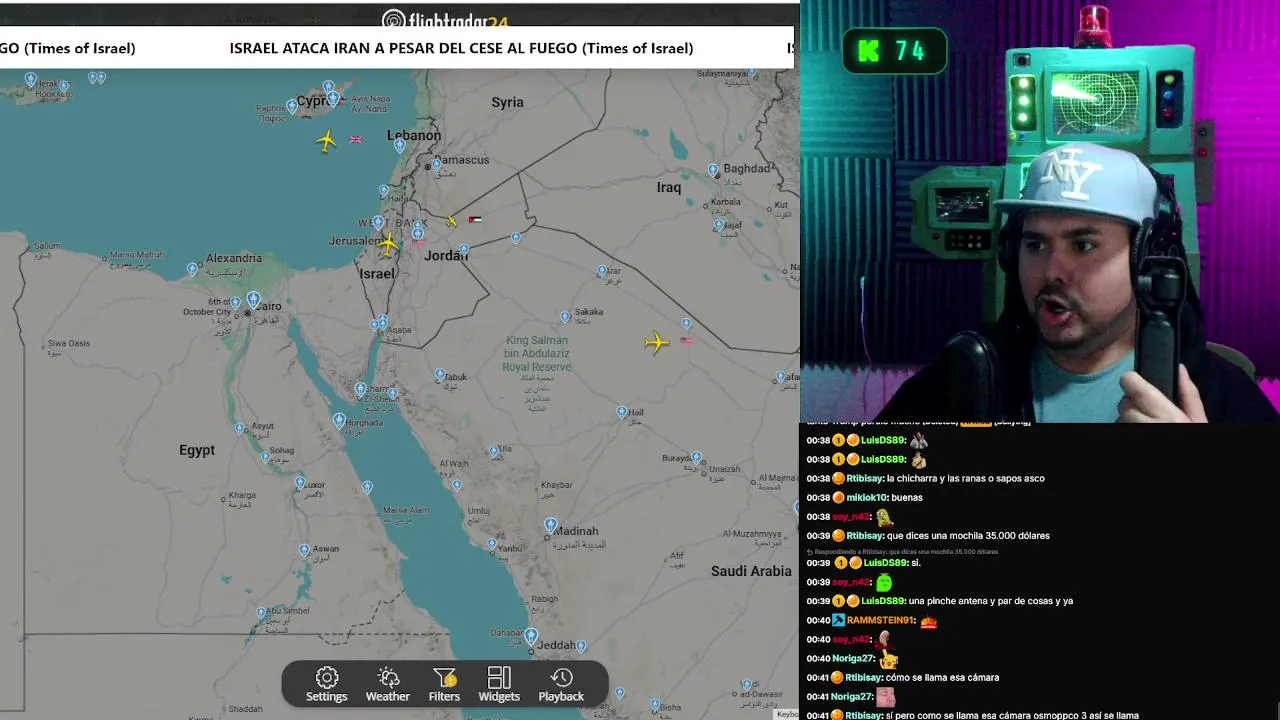Click the Jeddah airport pin
Image resolution: width=1280 pixels, height=720 pixels.
531,636
